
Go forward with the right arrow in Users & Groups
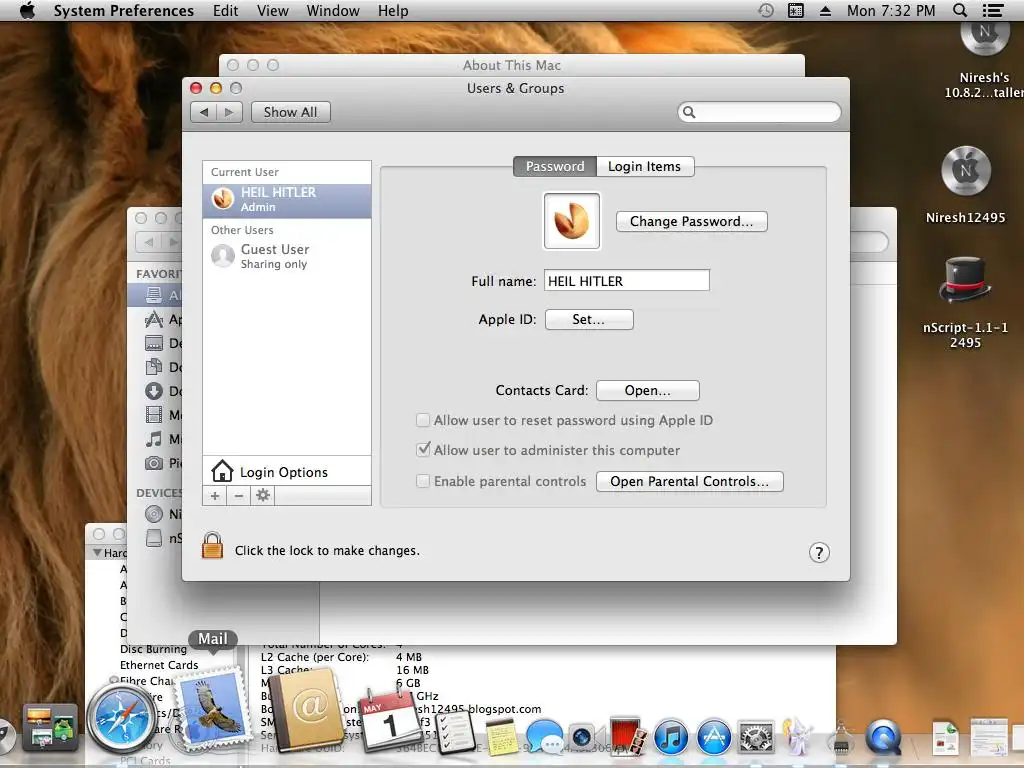pos(229,112)
